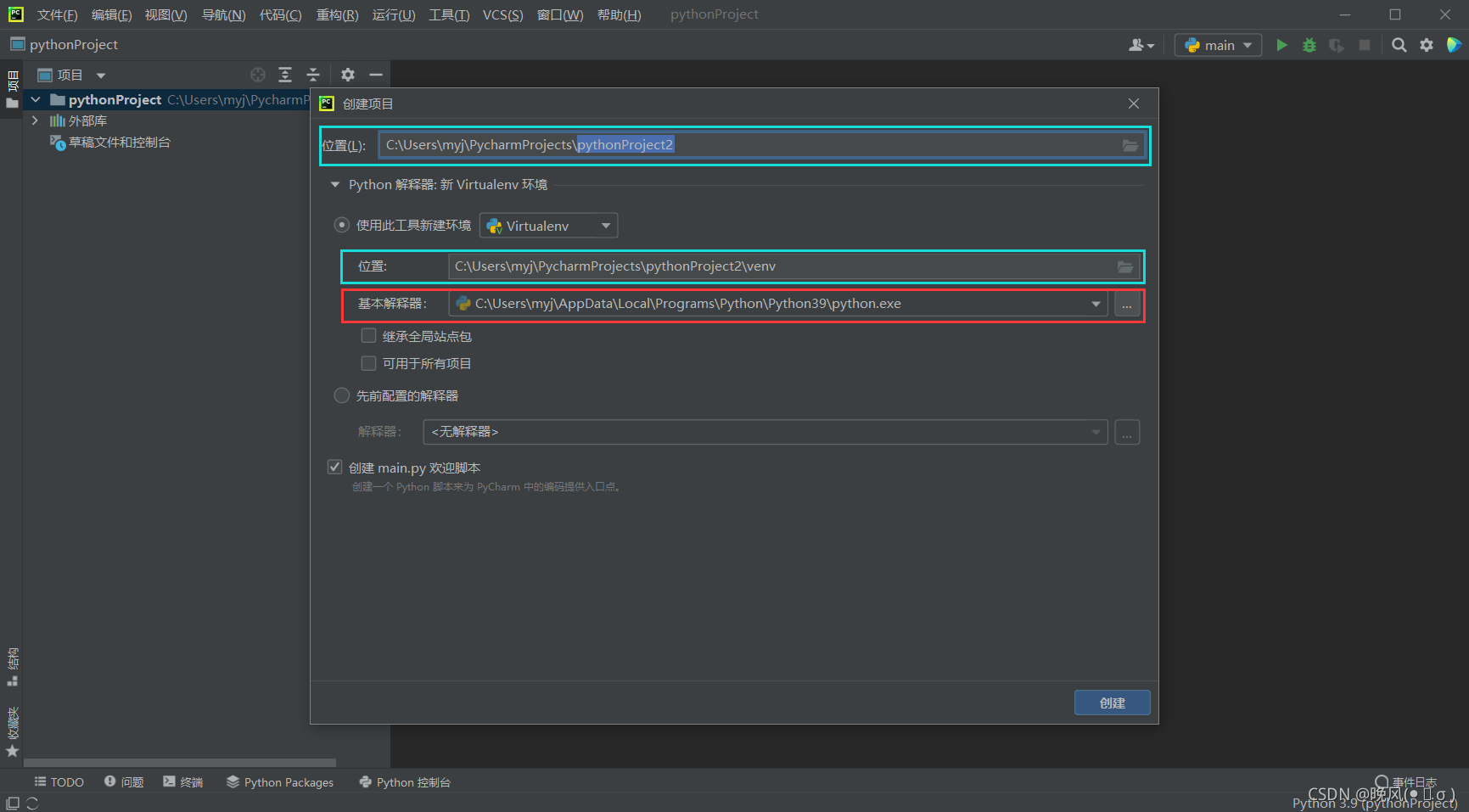Open the VCS(S) menu

coord(502,15)
